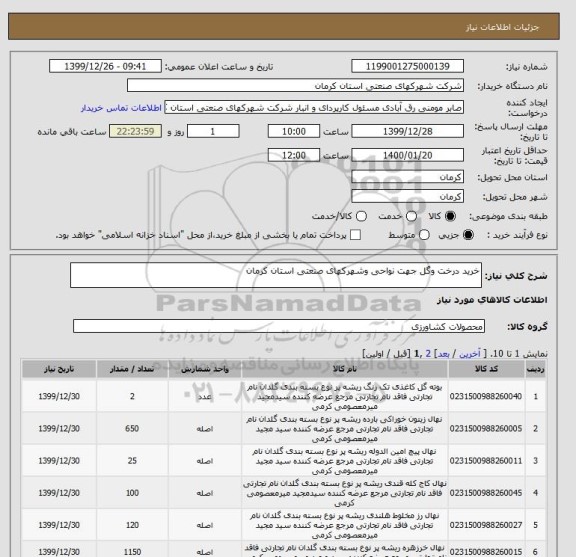
Task: Click the announcement date field 1399/12/26 - 09:41
Action: tap(105, 67)
